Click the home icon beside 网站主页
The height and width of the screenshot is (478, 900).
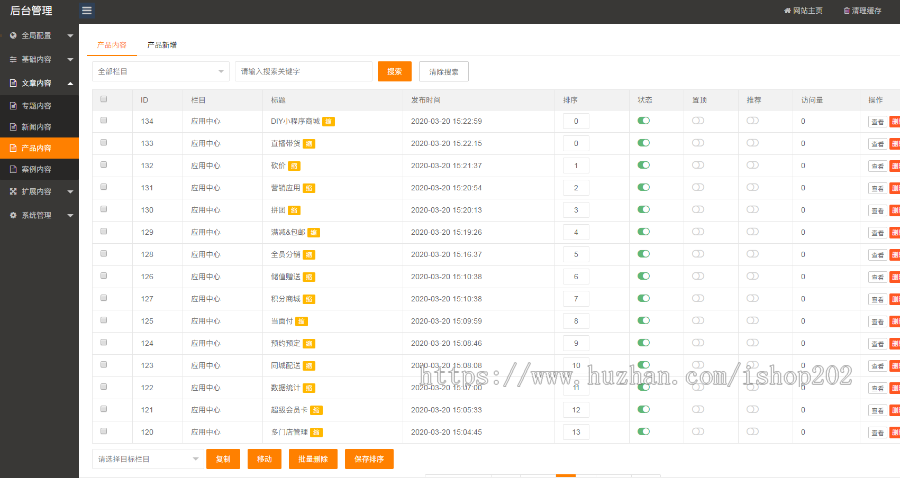[x=786, y=11]
